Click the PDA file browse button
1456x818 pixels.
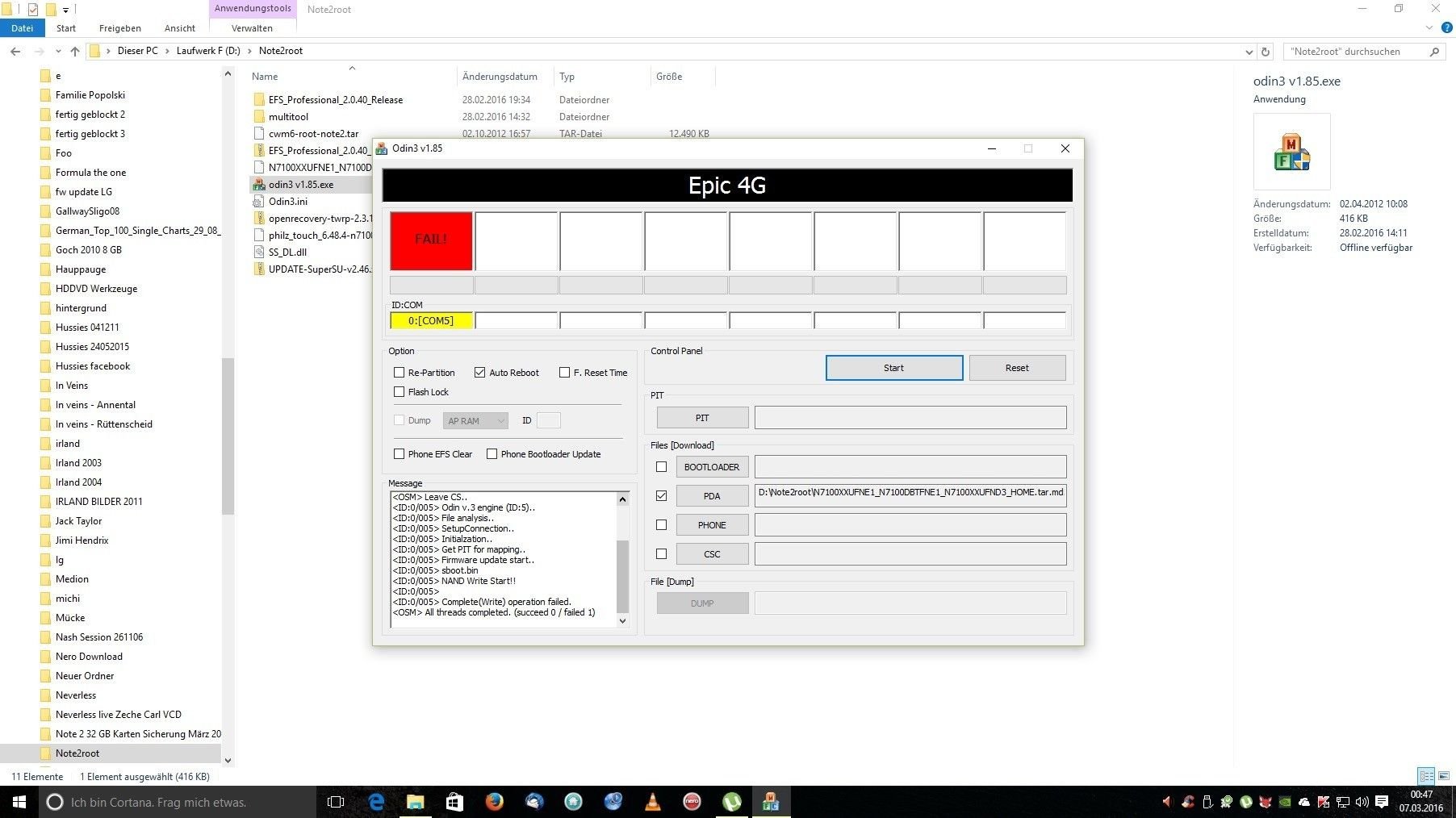point(712,496)
